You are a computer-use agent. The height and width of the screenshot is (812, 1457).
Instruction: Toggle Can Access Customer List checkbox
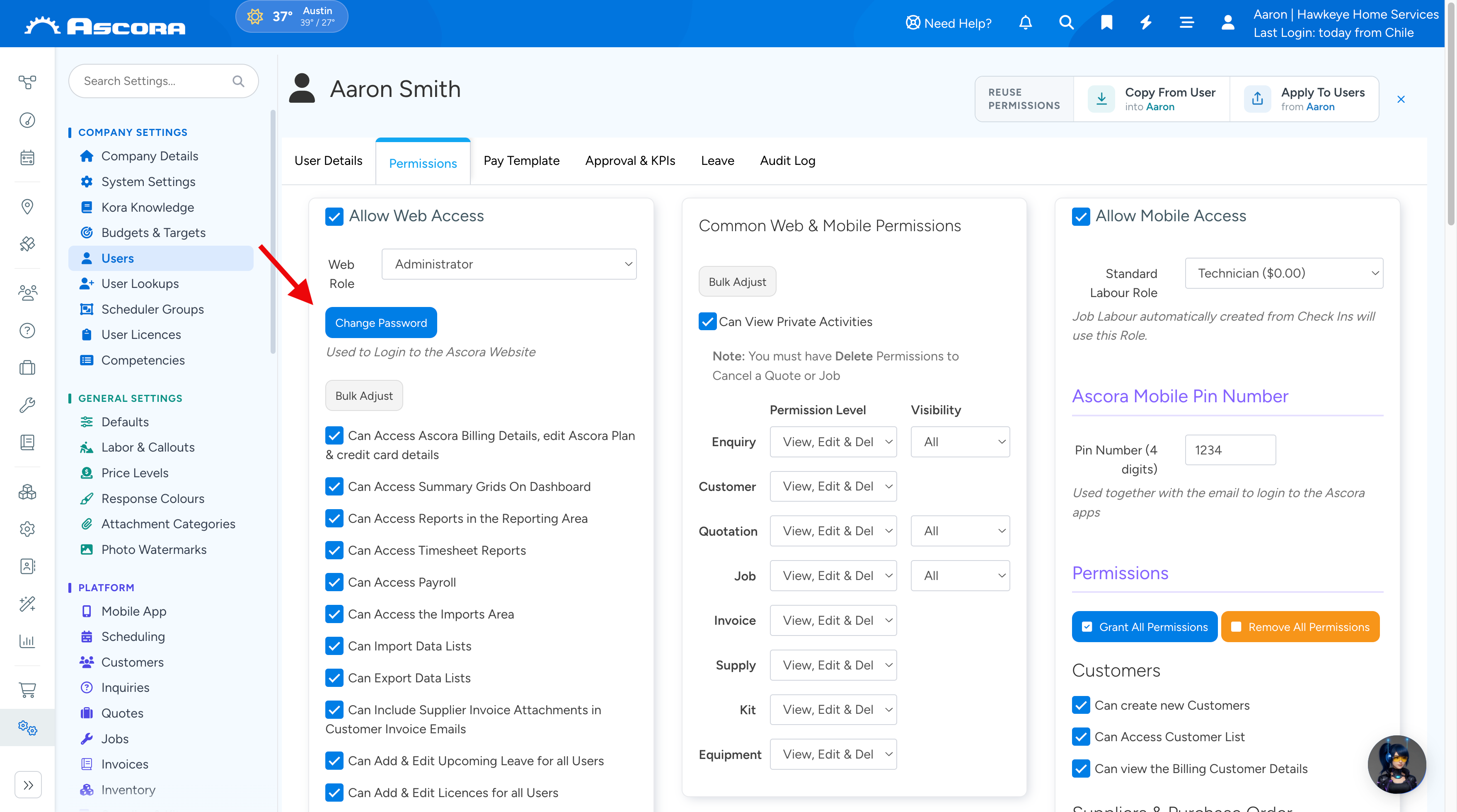1081,737
